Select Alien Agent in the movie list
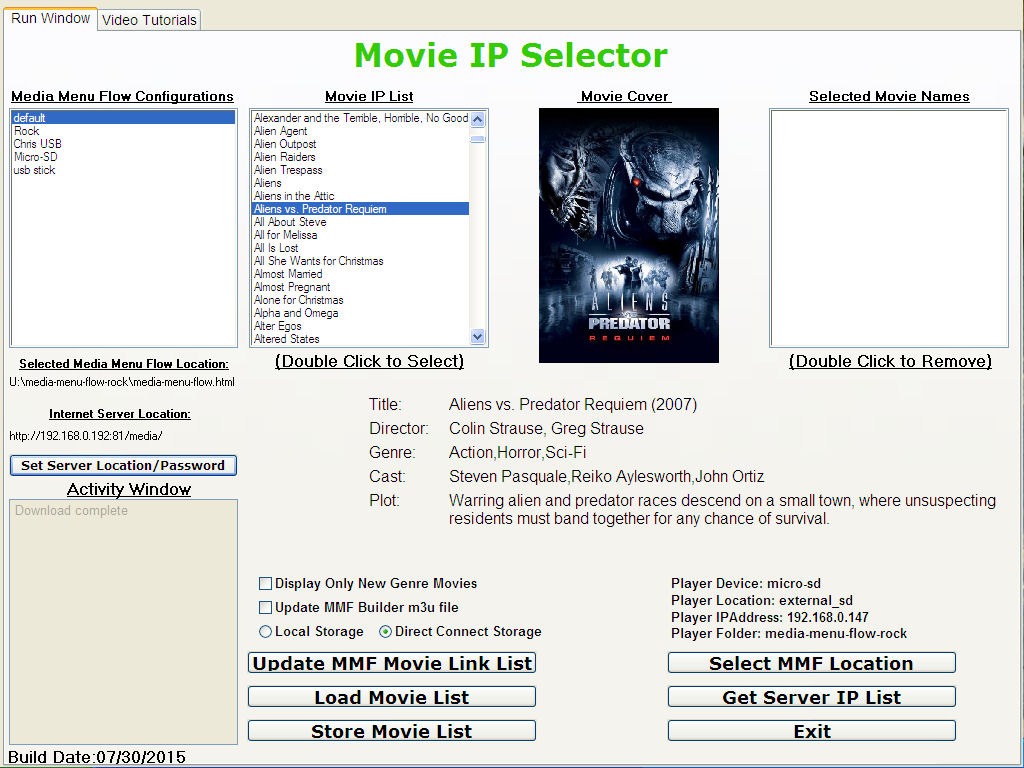1024x768 pixels. tap(360, 131)
